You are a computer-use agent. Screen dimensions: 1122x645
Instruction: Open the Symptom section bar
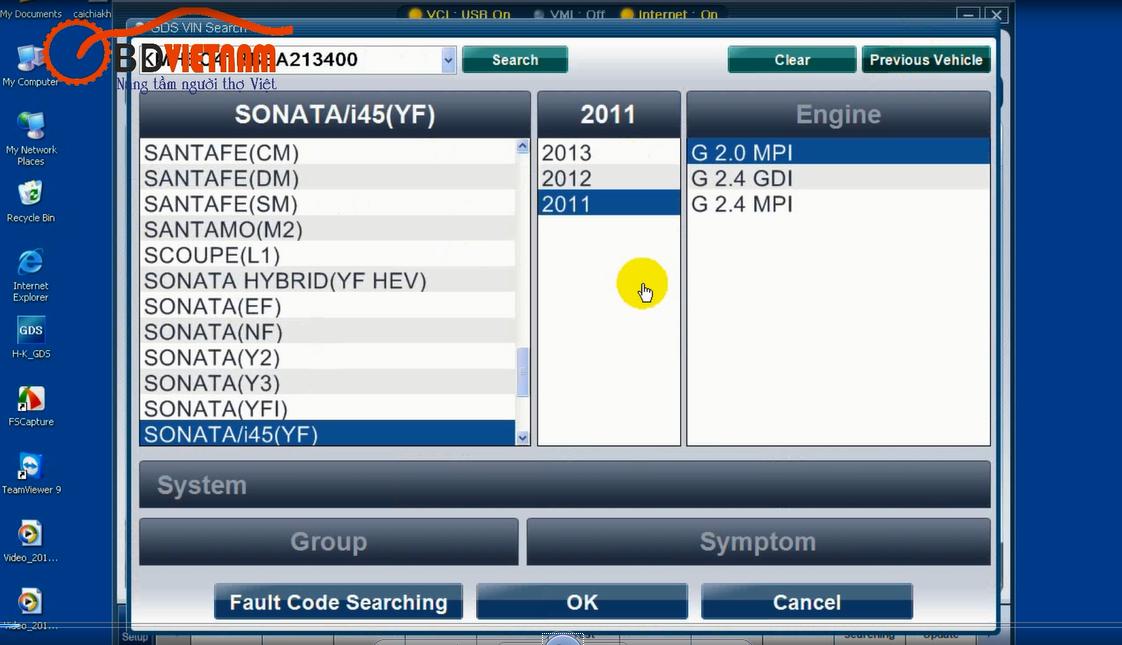(758, 542)
